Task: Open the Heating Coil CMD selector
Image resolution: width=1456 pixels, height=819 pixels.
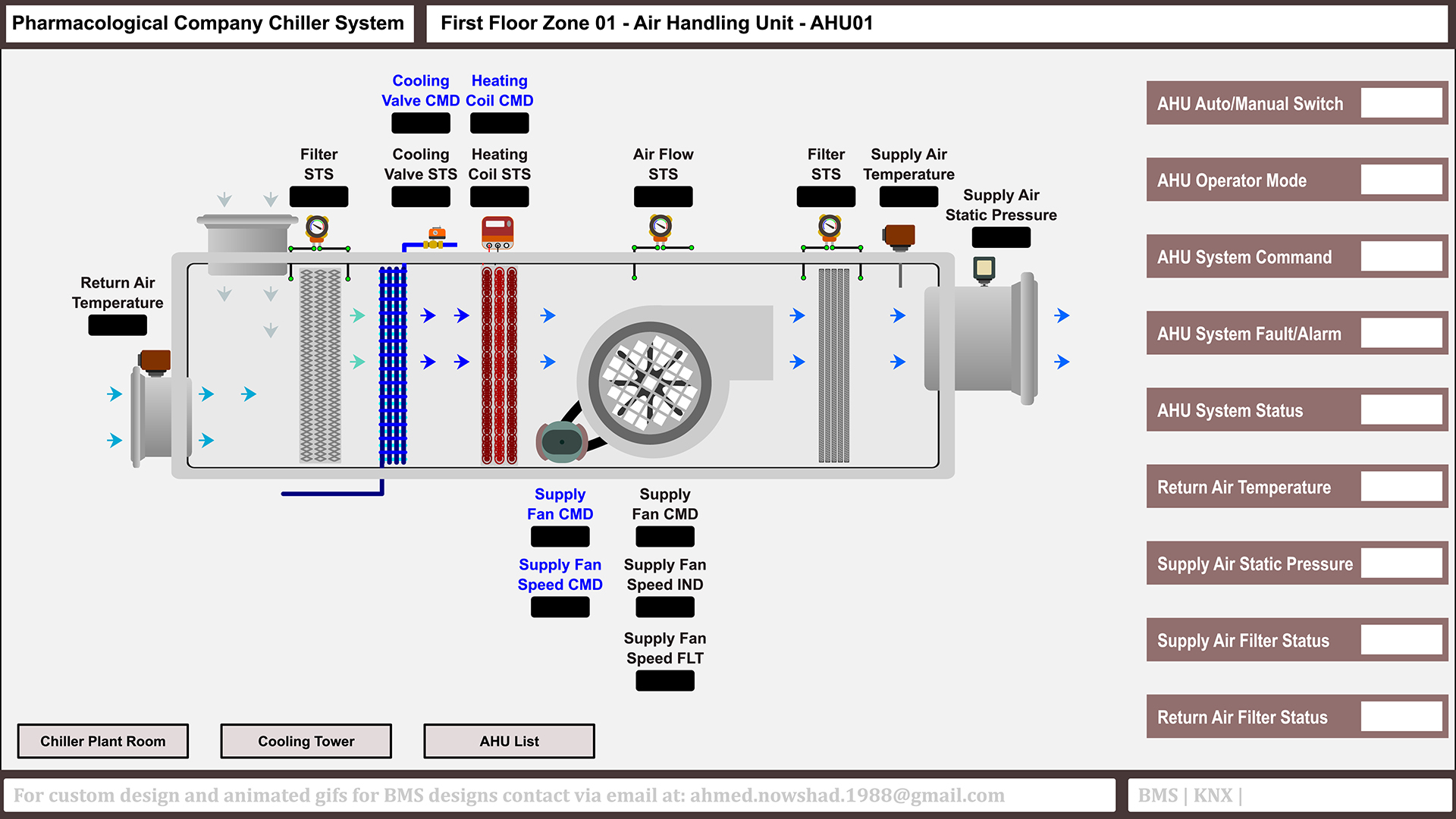Action: click(499, 122)
